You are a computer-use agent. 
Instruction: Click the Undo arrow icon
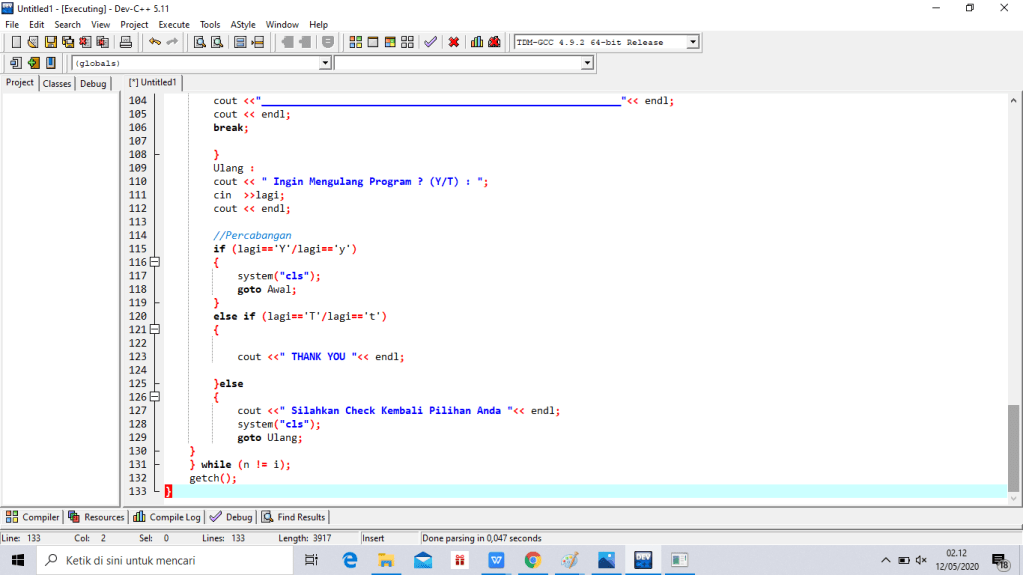[x=154, y=42]
